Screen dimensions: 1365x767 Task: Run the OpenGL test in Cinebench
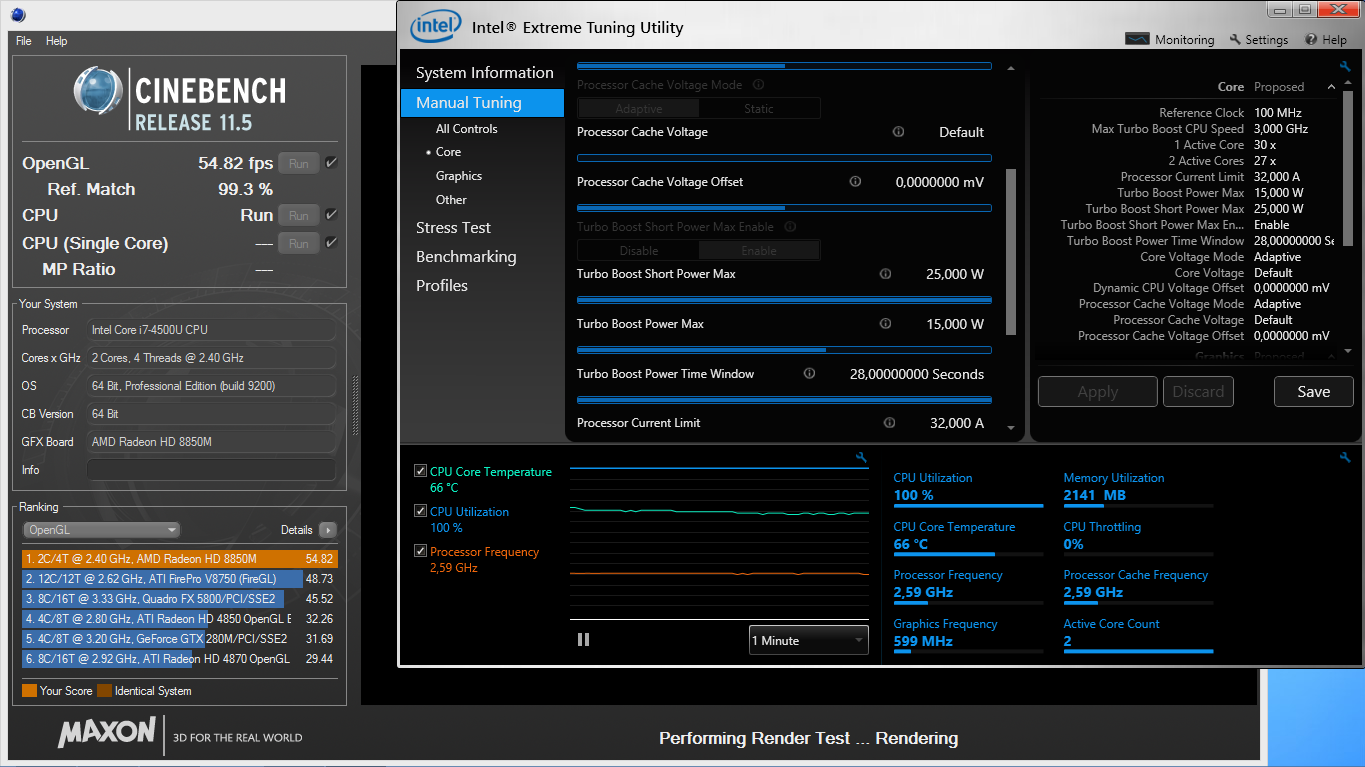click(299, 163)
